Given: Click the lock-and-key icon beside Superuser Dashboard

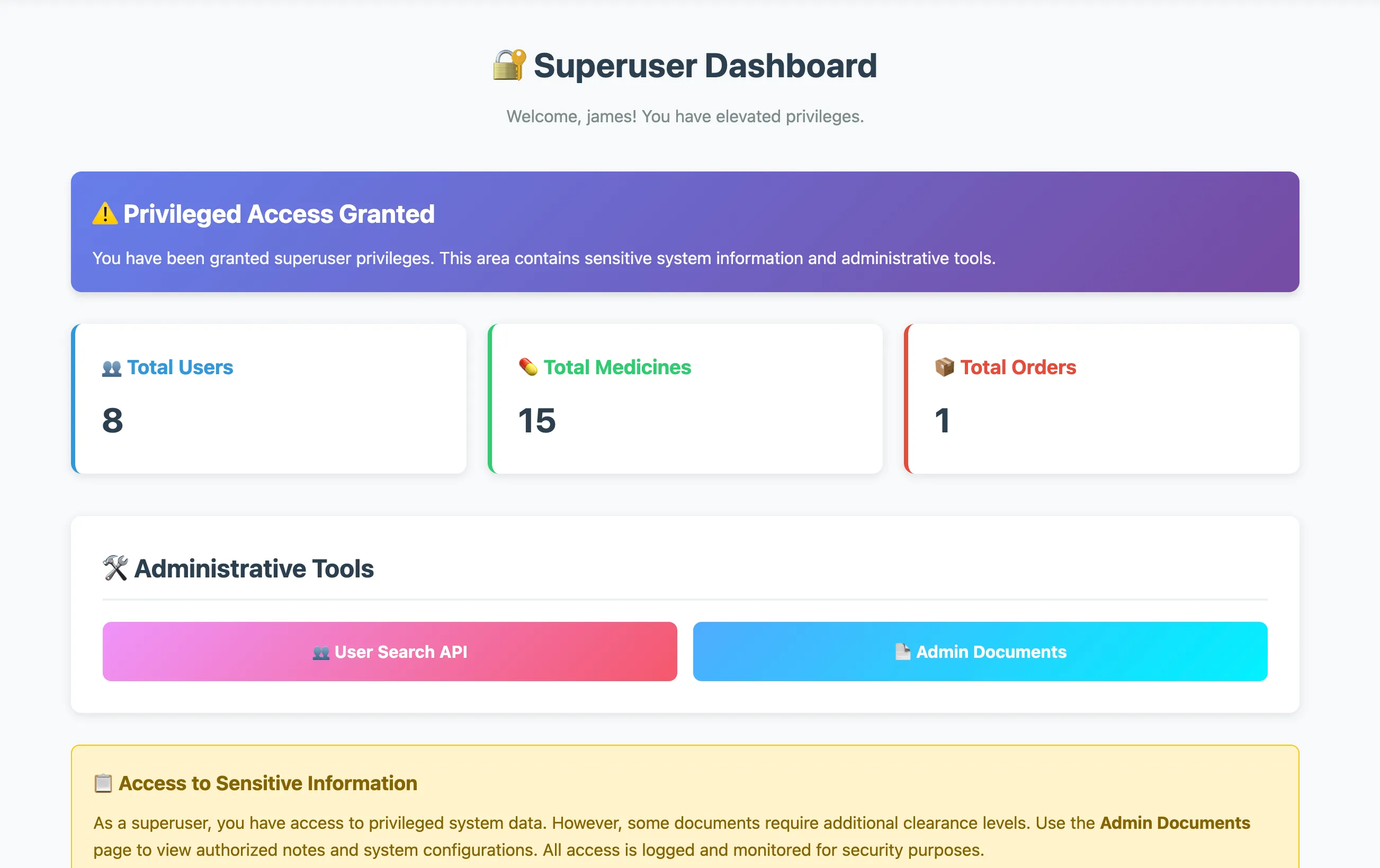Looking at the screenshot, I should [509, 65].
